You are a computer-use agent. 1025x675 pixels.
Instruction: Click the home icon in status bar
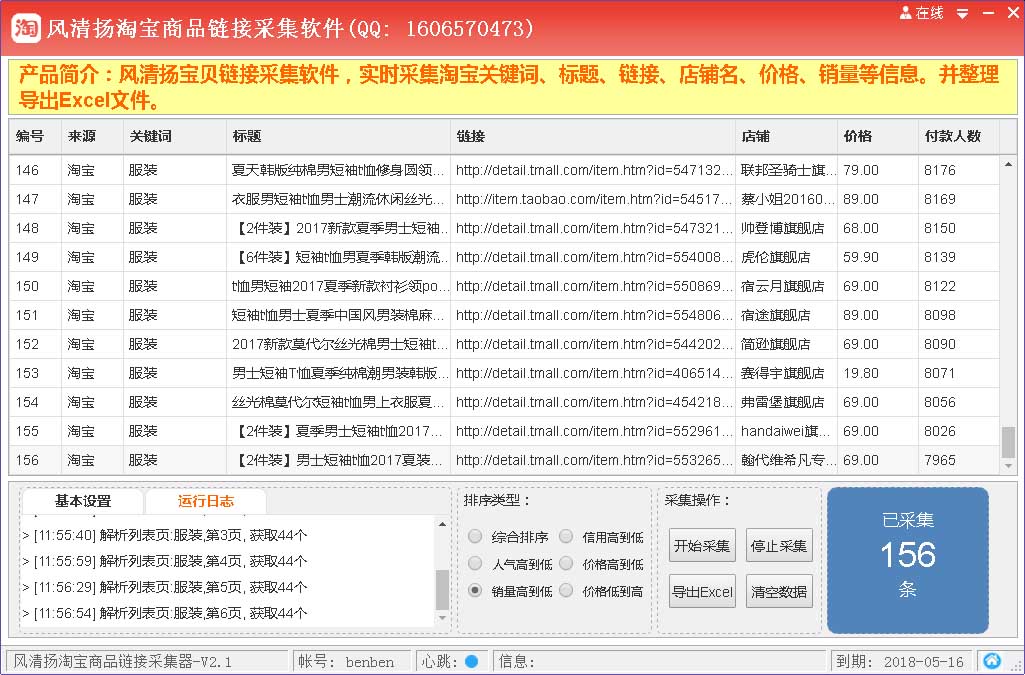[992, 661]
